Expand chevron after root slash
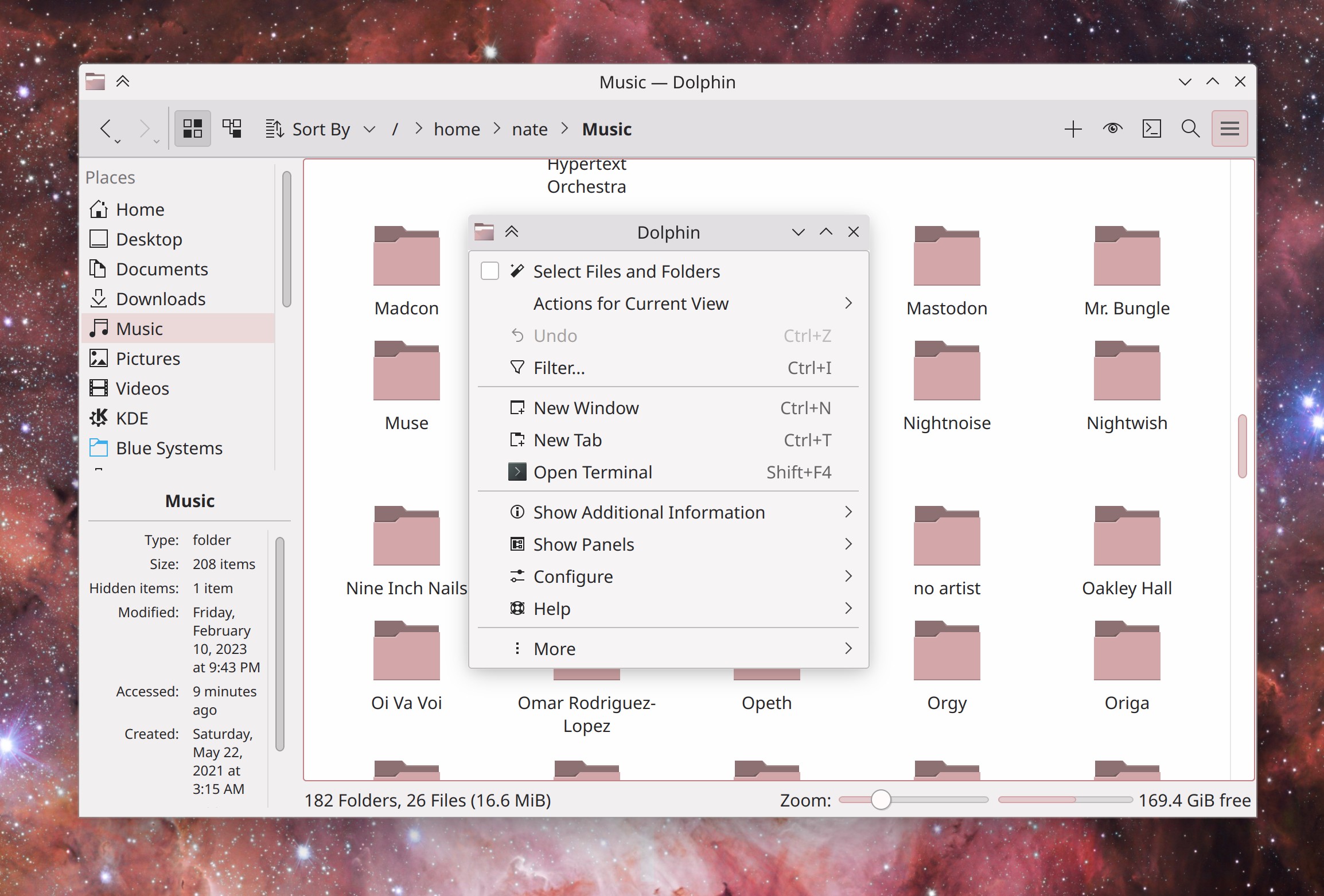The width and height of the screenshot is (1324, 896). 418,128
